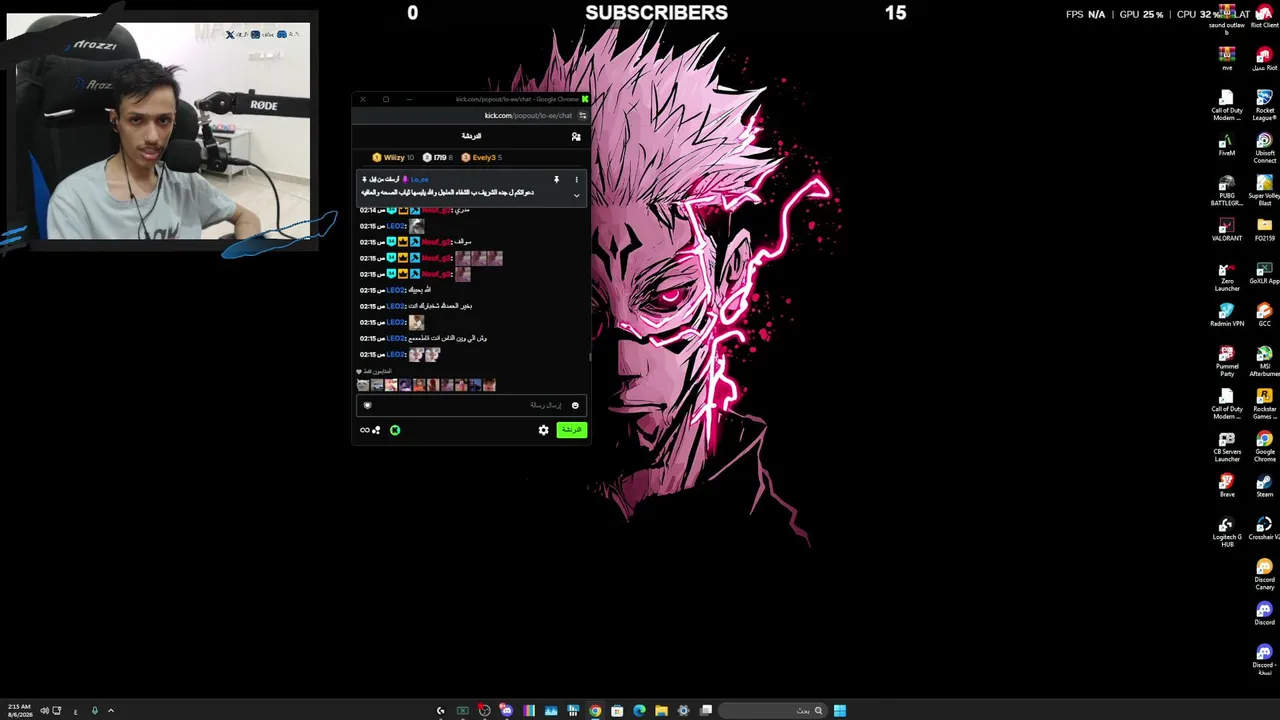The height and width of the screenshot is (720, 1280).
Task: Click the site settings icon in address bar
Action: (x=582, y=115)
